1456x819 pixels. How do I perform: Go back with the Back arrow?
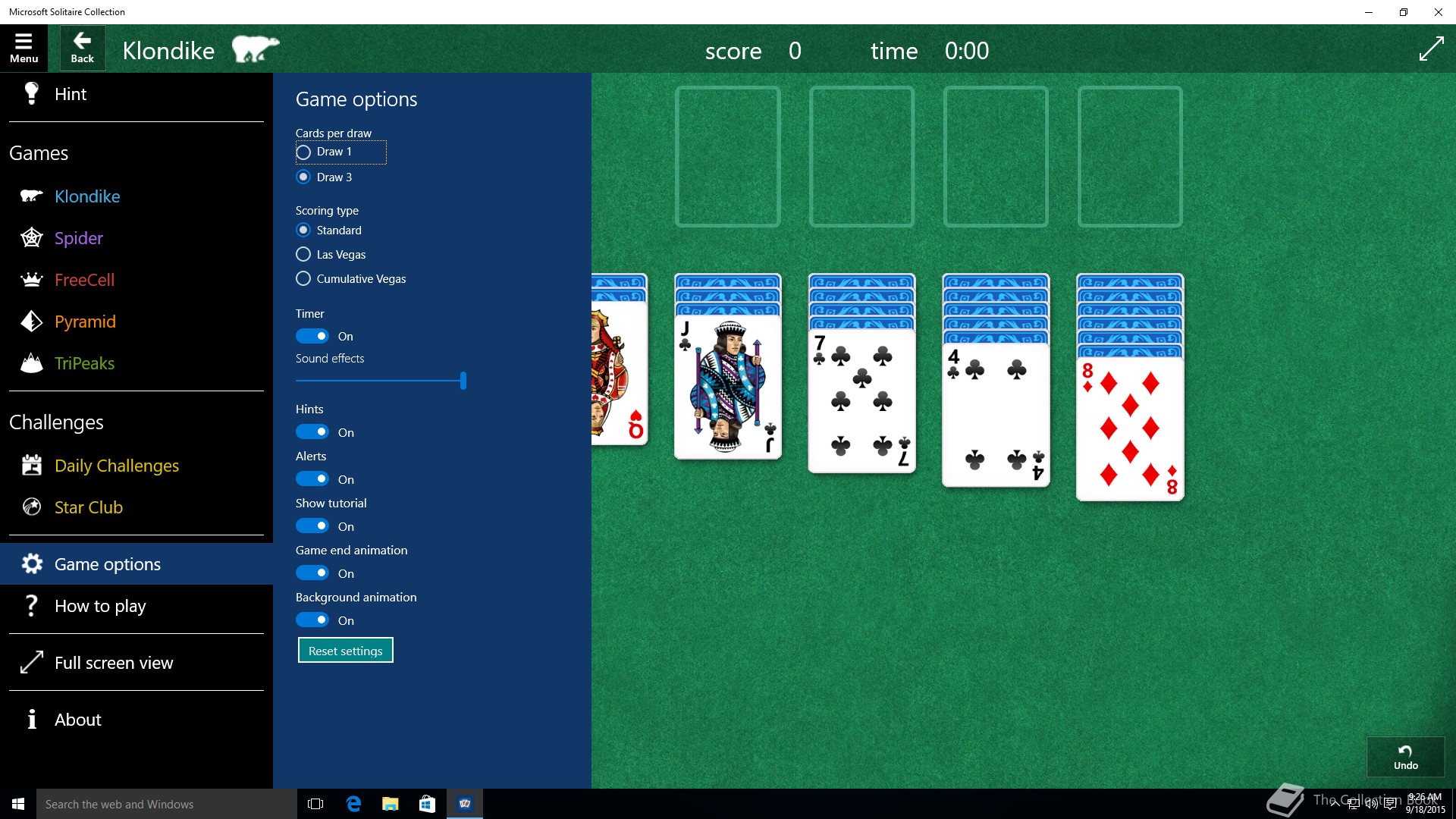coord(82,49)
